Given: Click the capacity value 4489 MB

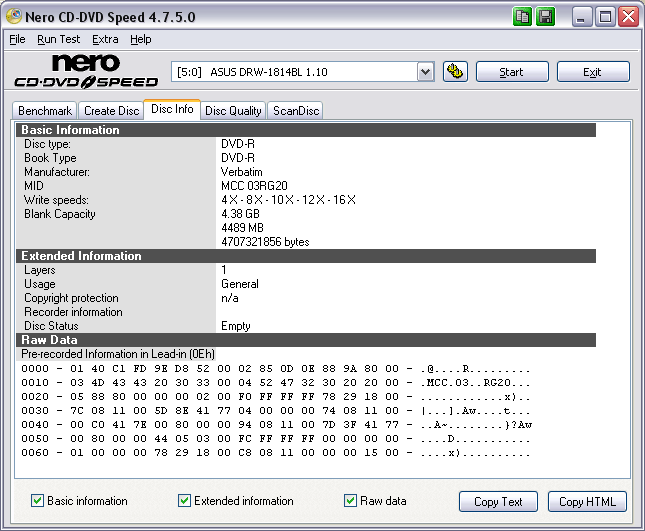Looking at the screenshot, I should (x=242, y=228).
